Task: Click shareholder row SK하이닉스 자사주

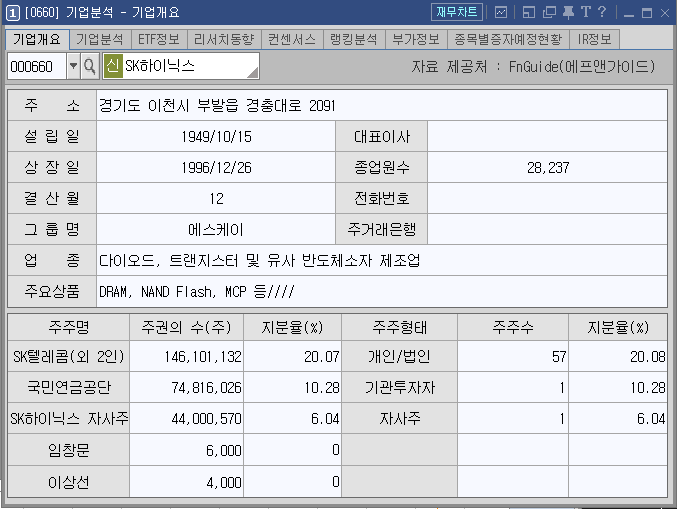Action: click(69, 418)
